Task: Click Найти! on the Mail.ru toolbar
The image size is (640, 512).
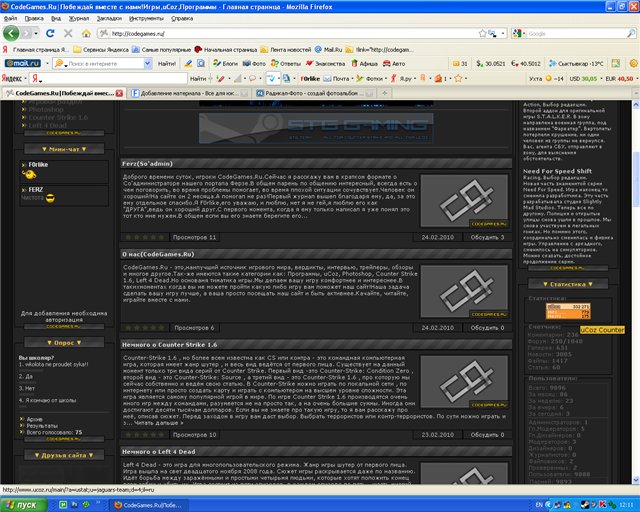Action: 167,64
